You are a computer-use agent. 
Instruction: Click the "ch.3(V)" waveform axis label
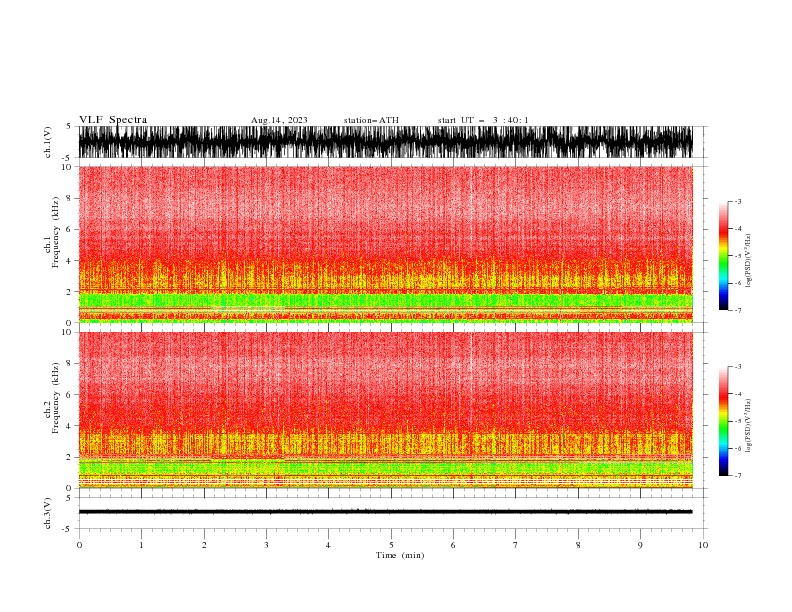tap(48, 513)
